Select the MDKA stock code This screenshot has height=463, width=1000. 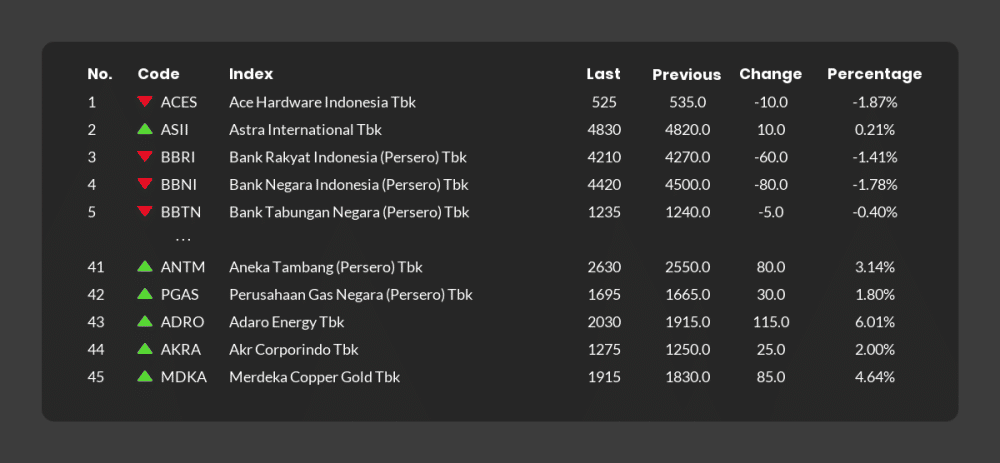(184, 377)
